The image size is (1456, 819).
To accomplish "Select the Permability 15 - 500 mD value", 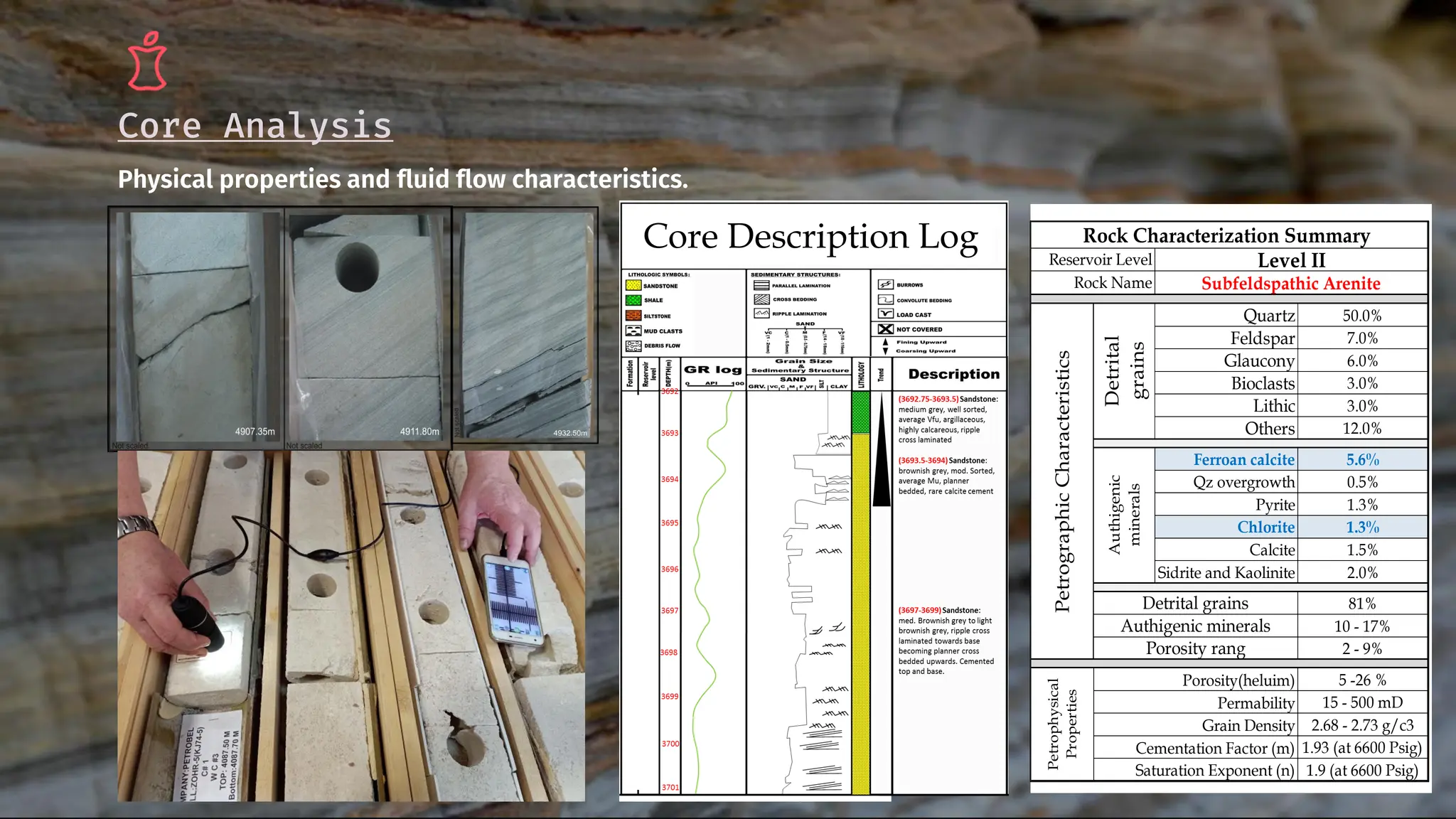I will [x=1362, y=702].
